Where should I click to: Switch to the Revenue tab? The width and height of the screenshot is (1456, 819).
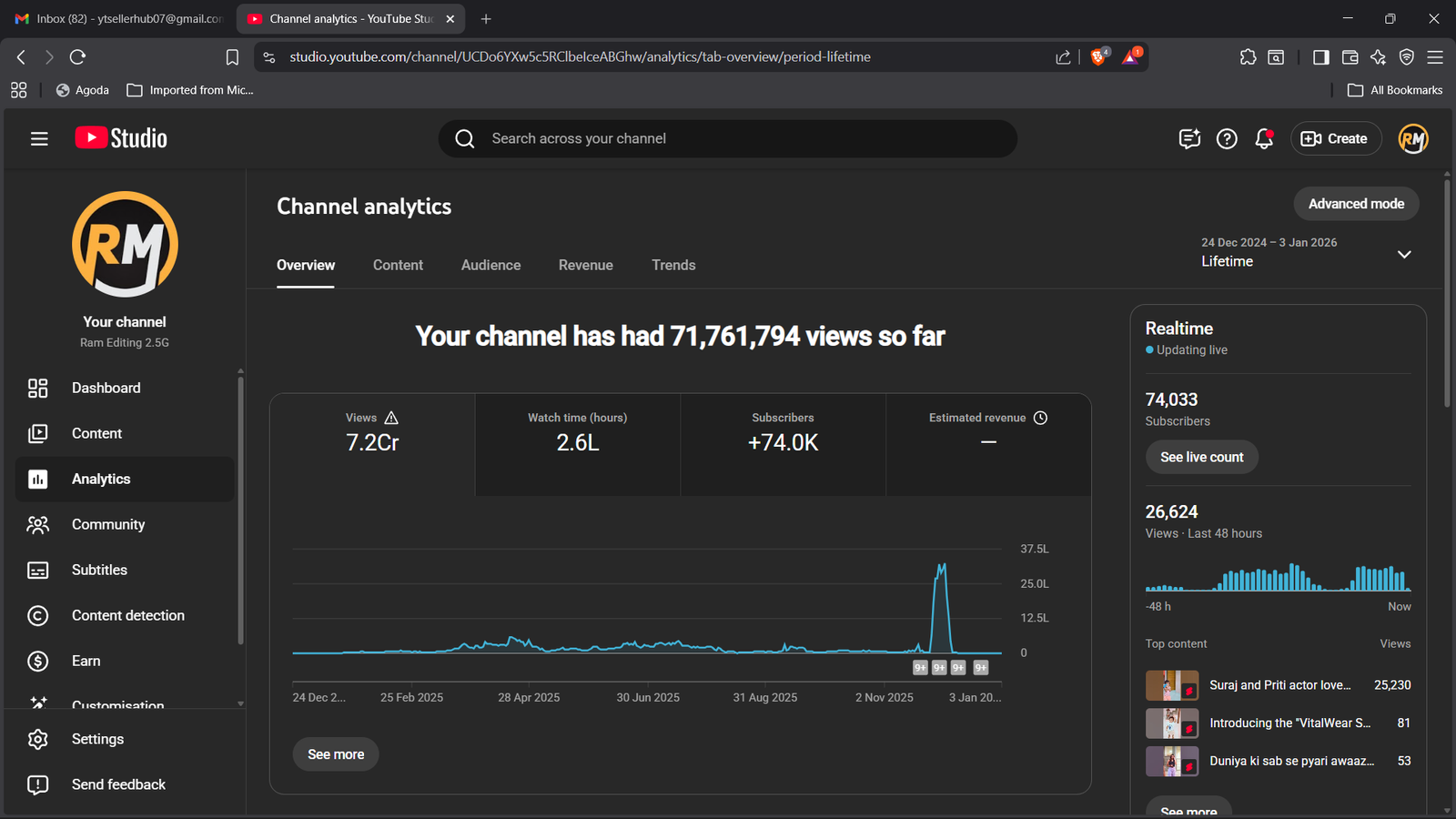click(x=585, y=265)
